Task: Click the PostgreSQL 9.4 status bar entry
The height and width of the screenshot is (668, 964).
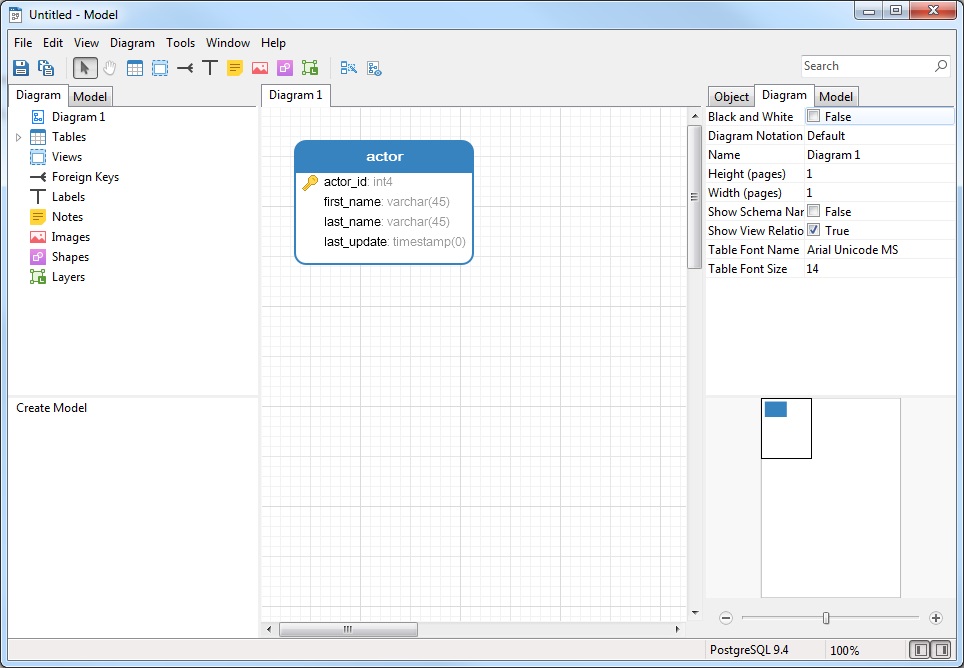Action: [749, 650]
